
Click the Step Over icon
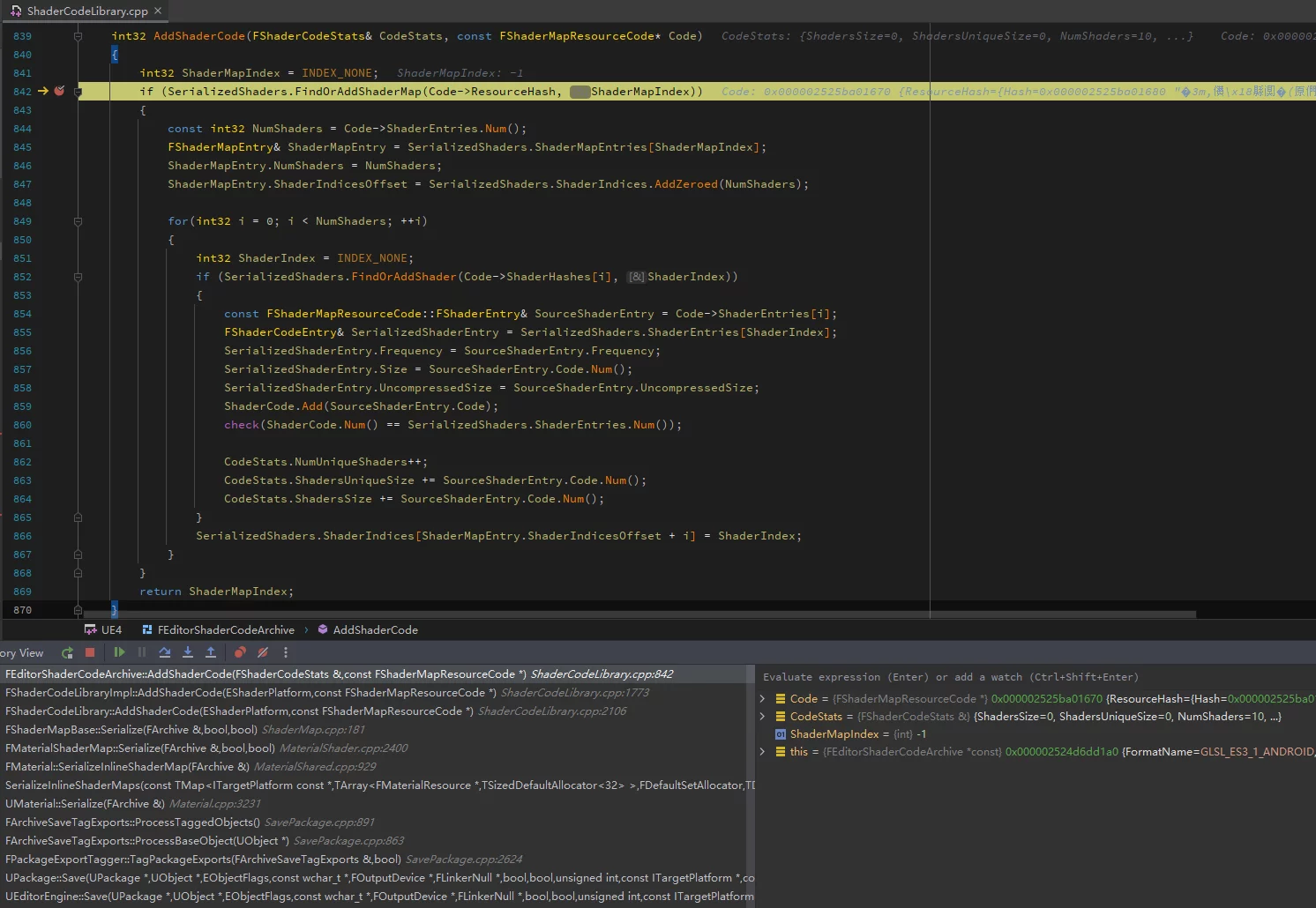pos(165,653)
